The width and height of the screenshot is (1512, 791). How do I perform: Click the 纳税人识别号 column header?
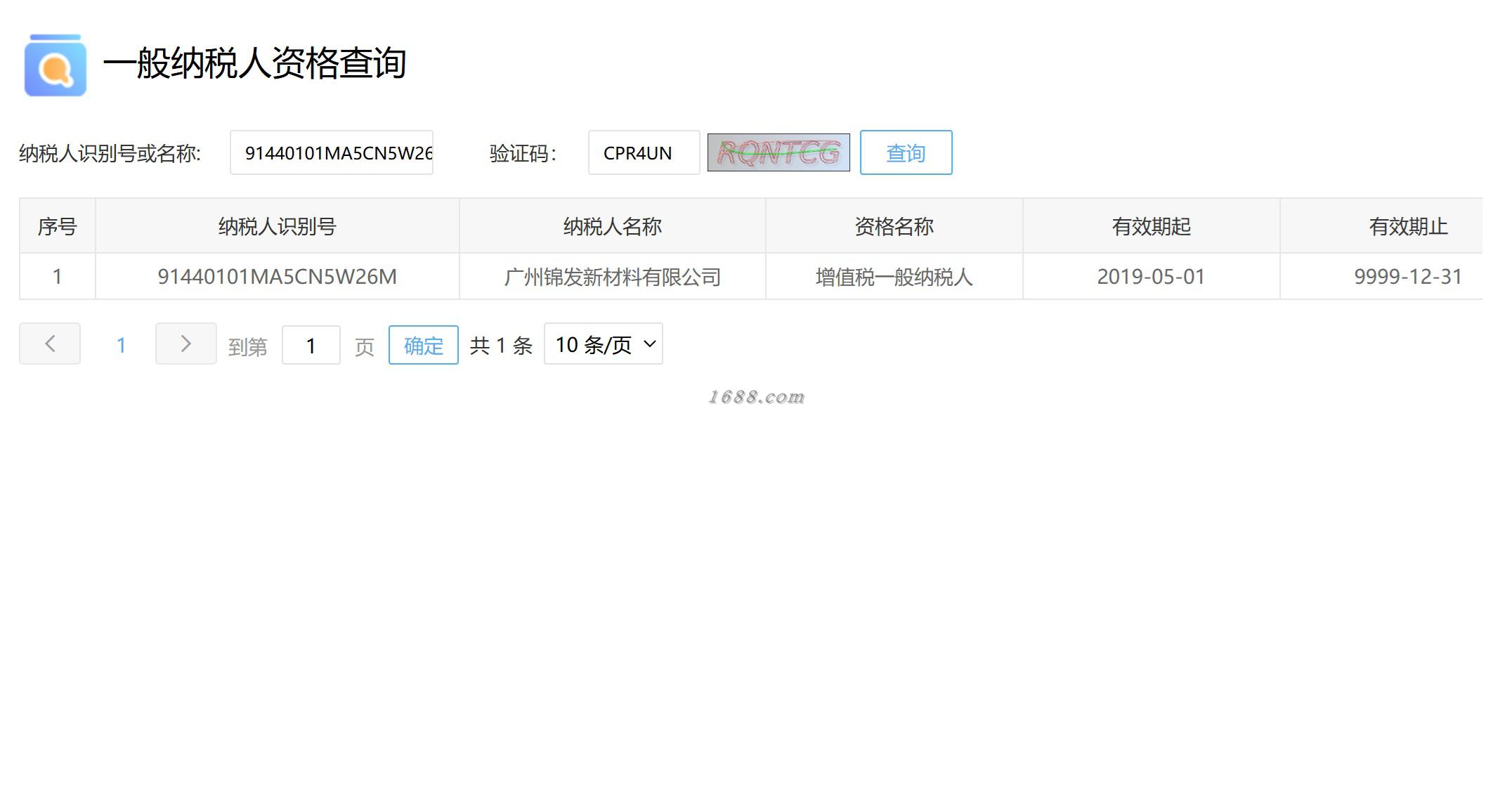click(277, 226)
